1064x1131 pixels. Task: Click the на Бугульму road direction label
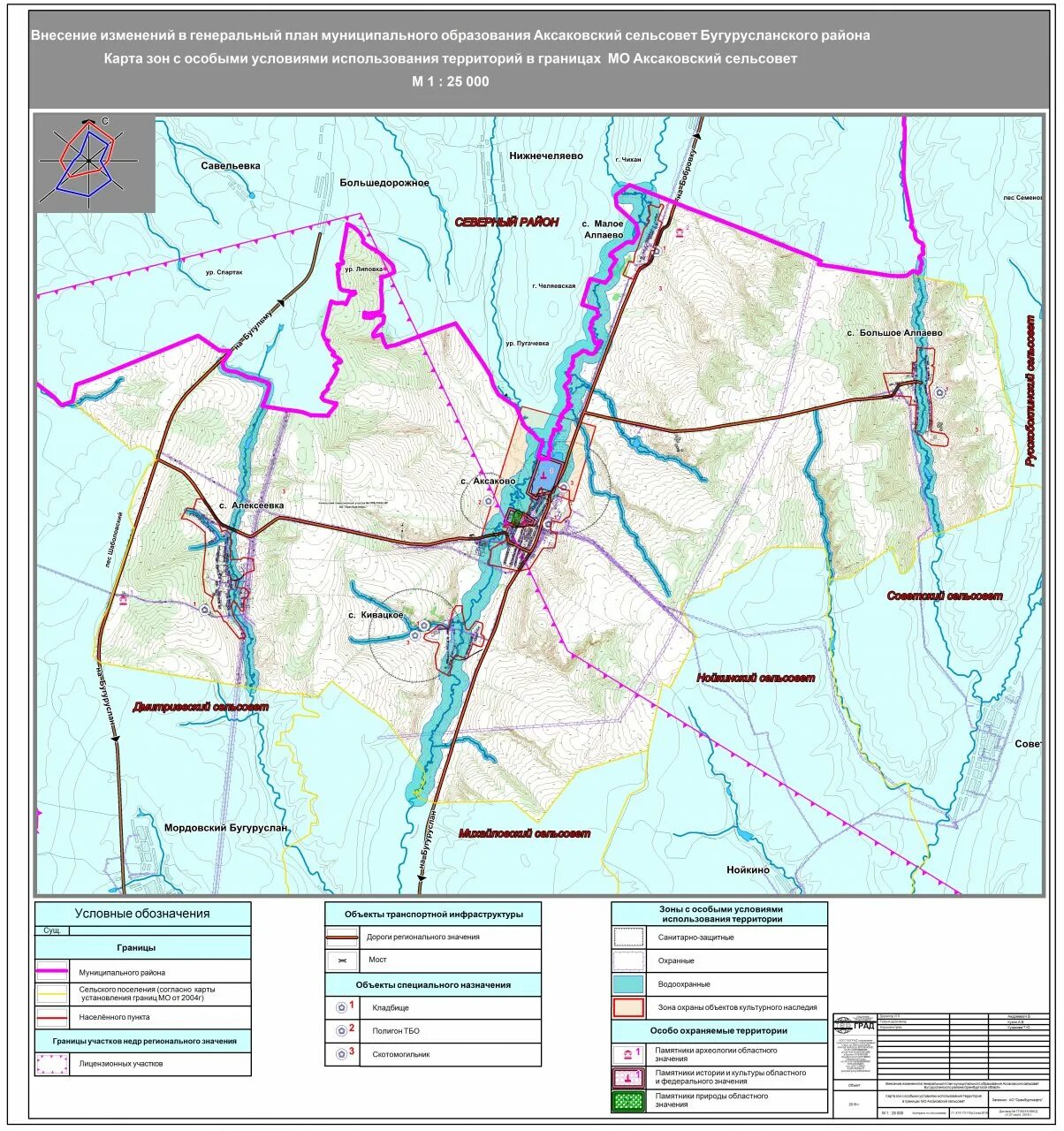255,329
